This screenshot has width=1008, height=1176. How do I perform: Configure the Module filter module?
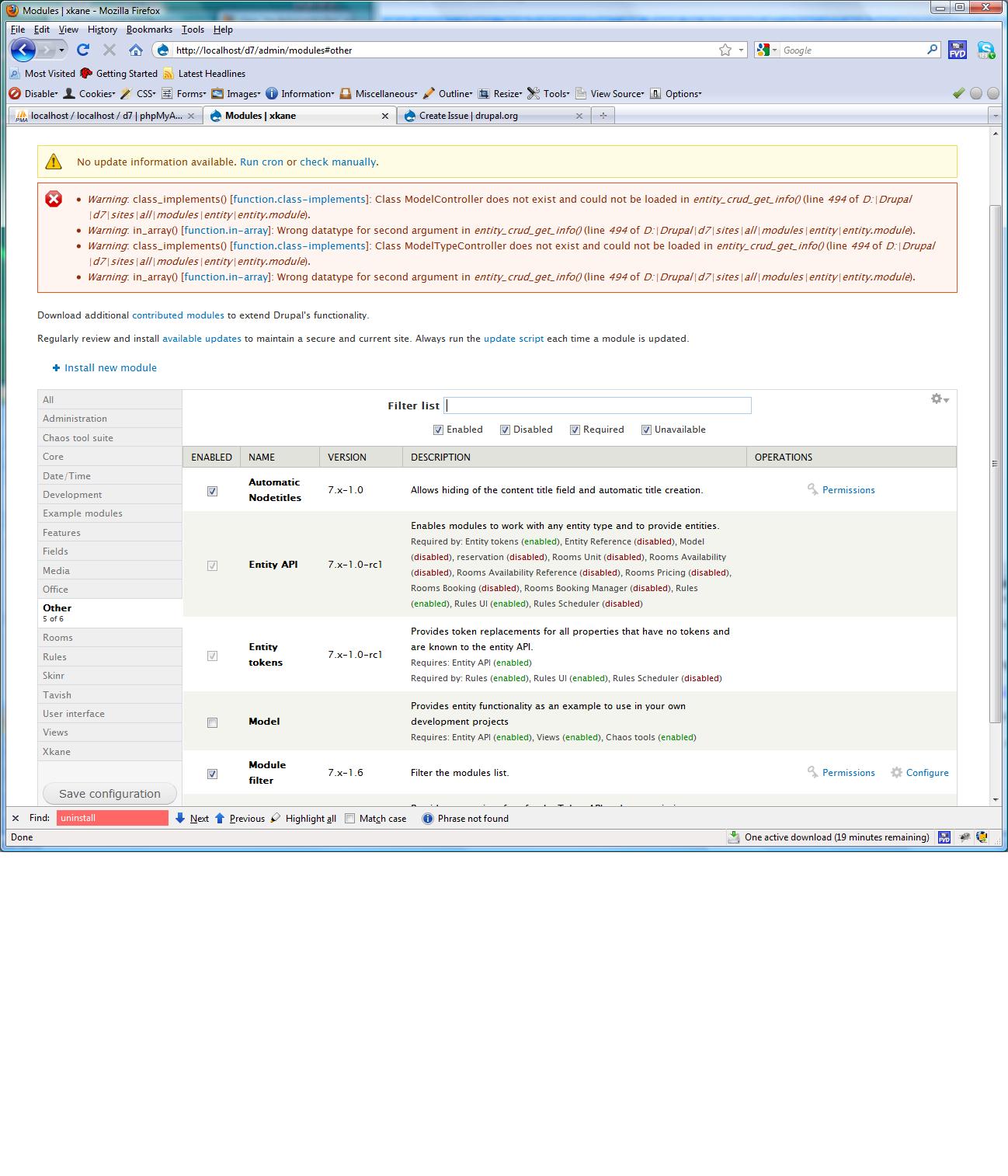click(x=919, y=773)
